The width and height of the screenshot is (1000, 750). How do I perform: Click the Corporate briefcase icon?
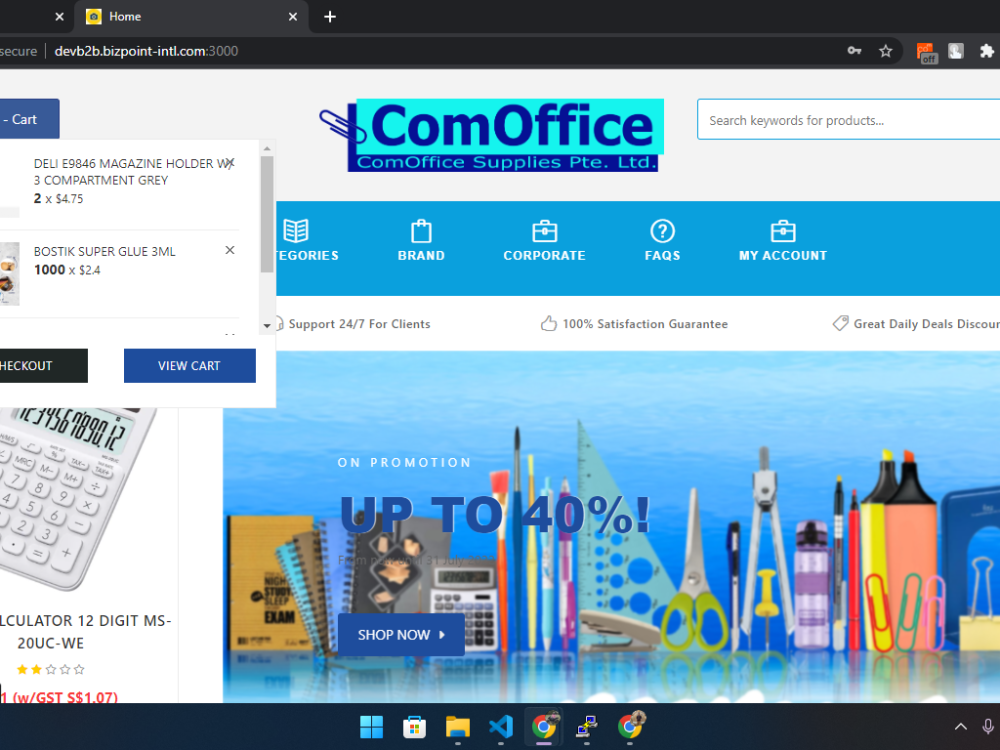544,231
